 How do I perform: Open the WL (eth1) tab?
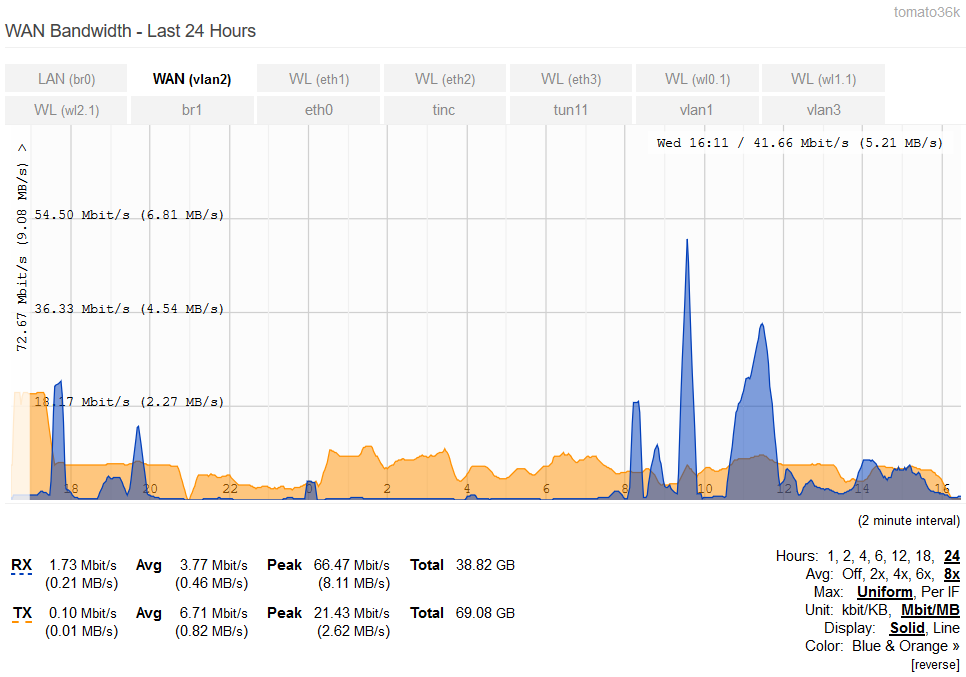coord(319,79)
